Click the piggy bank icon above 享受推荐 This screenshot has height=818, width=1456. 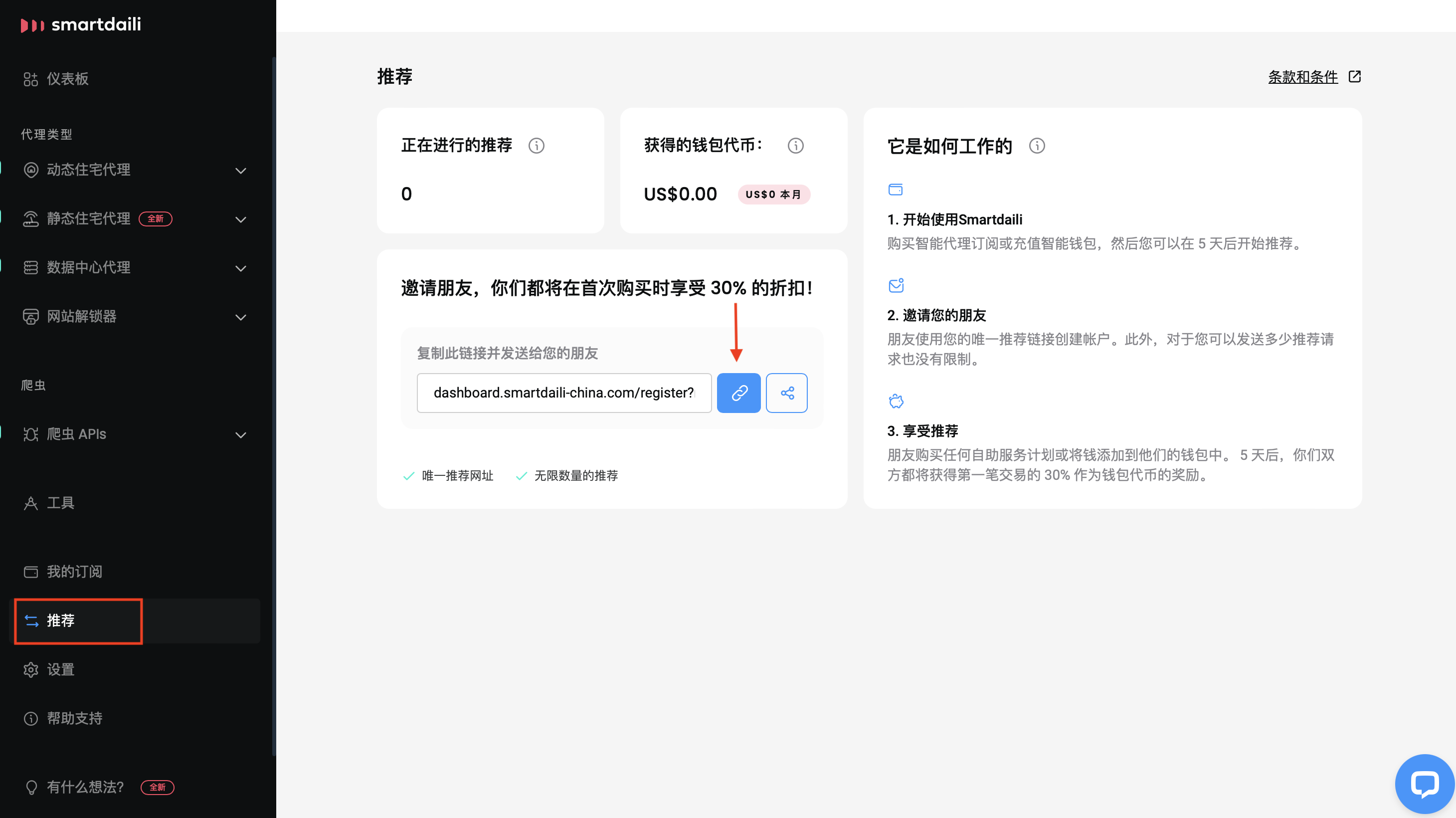896,401
